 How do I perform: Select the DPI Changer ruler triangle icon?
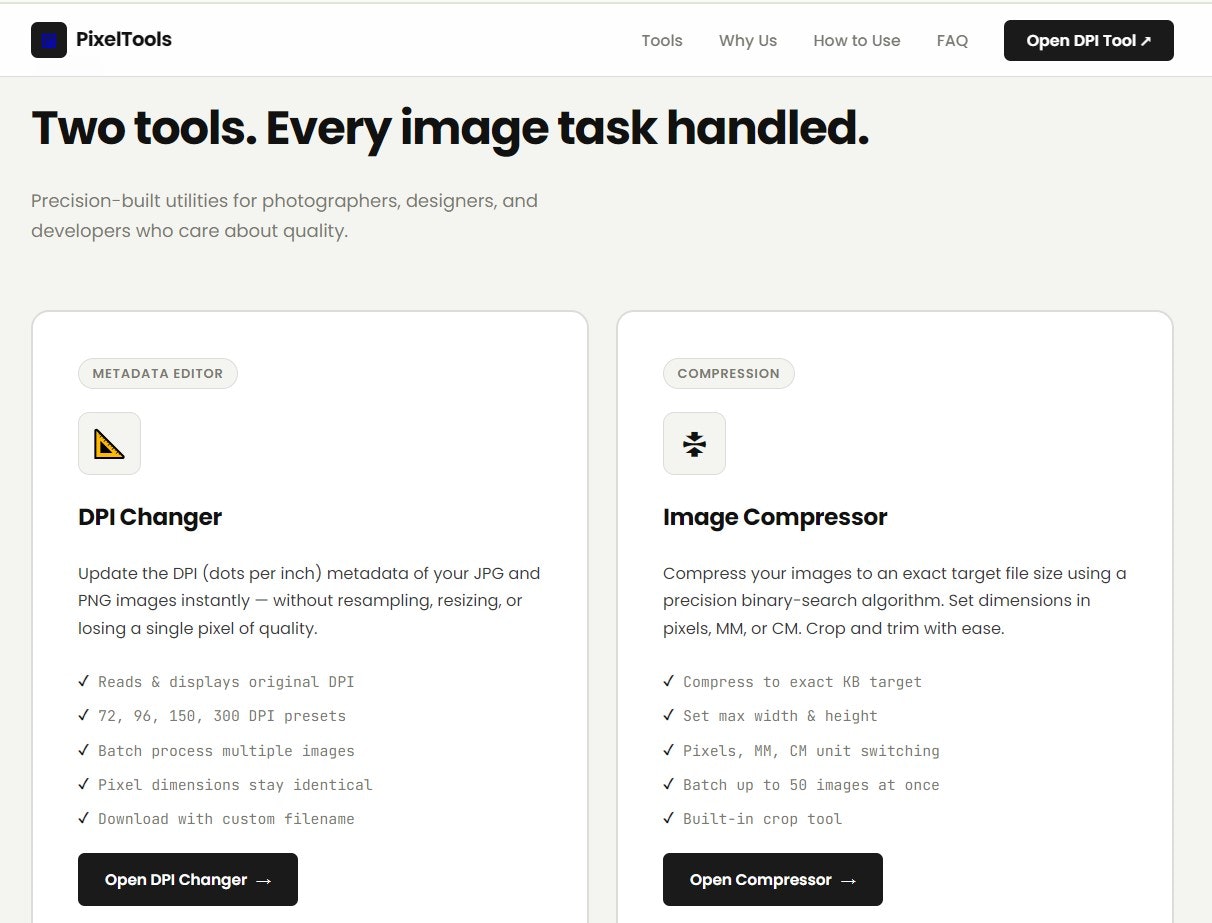click(109, 443)
